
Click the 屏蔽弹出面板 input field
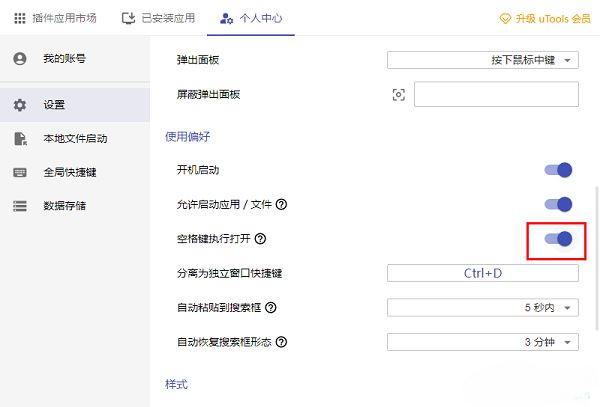(496, 94)
